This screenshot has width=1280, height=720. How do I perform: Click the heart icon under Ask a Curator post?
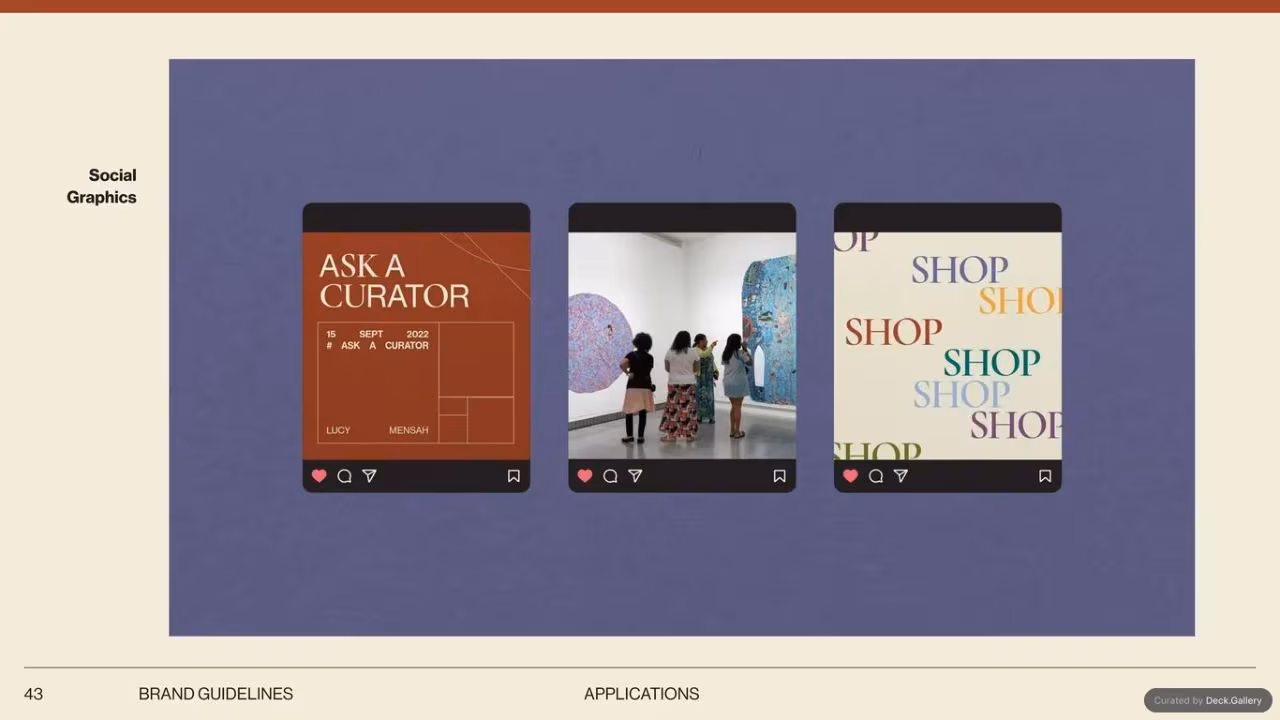[319, 476]
